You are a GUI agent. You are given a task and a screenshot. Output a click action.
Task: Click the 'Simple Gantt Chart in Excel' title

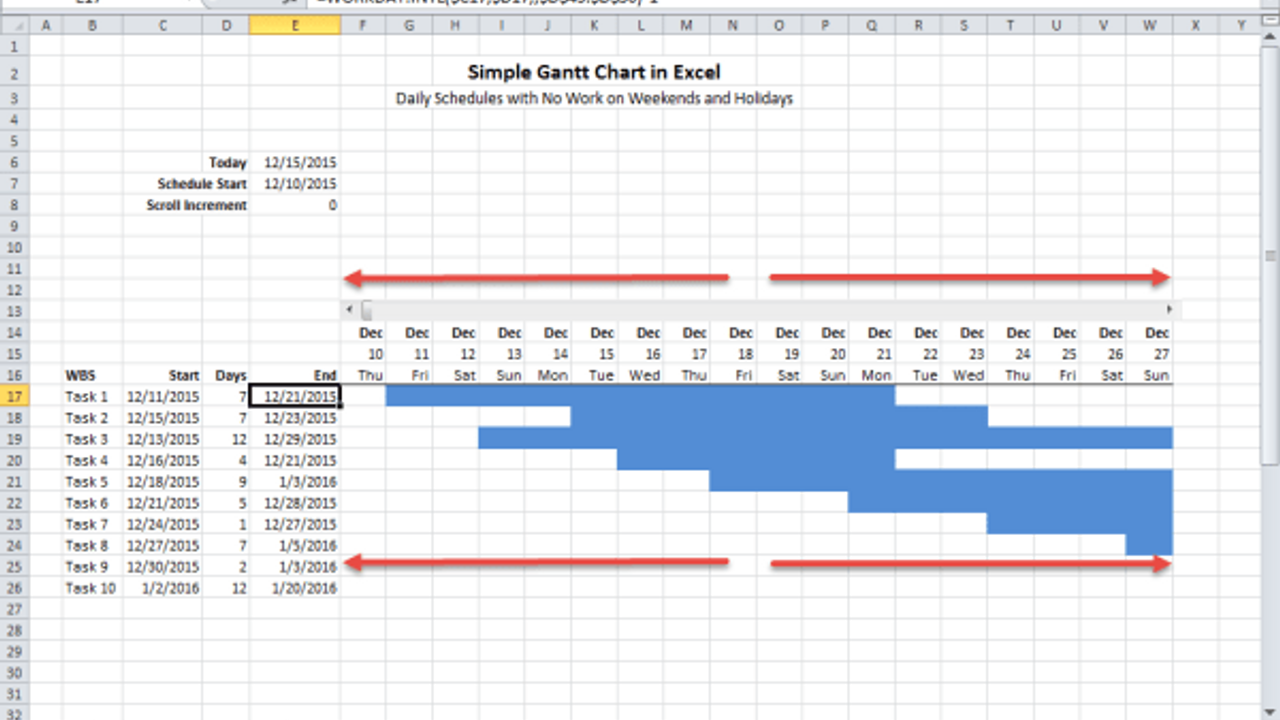[x=594, y=72]
